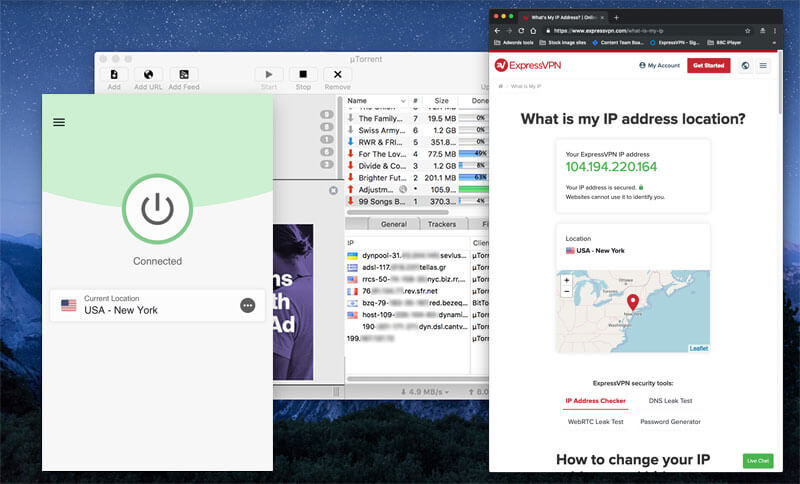Click Add torrent icon in µTorrent toolbar
Viewport: 800px width, 484px height.
point(114,74)
